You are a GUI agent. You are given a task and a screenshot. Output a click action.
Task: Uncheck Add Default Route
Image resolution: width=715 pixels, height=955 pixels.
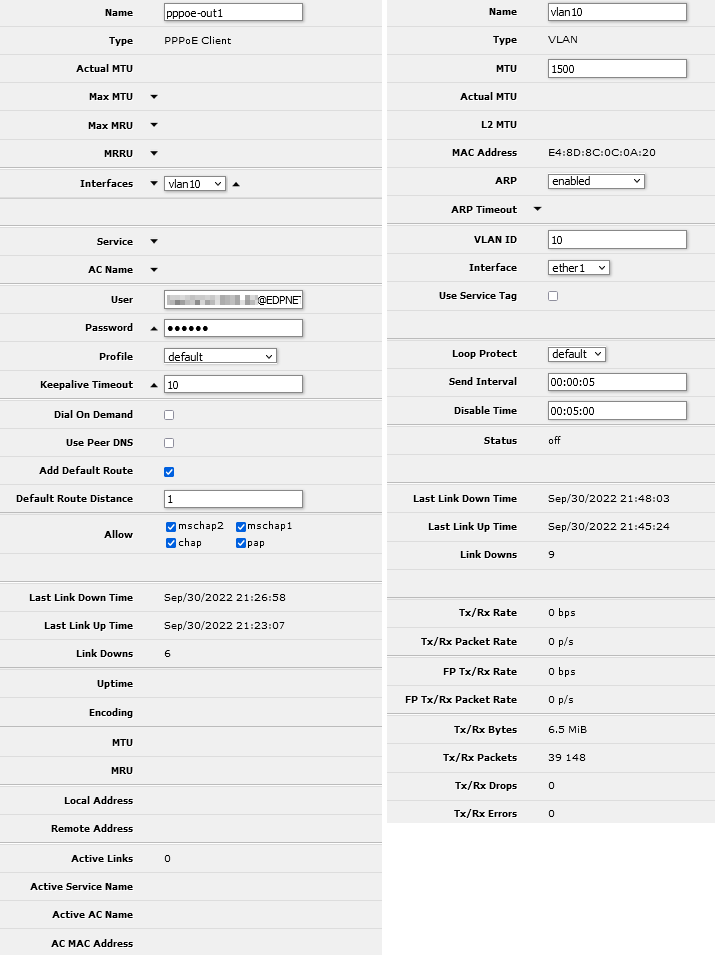tap(169, 471)
